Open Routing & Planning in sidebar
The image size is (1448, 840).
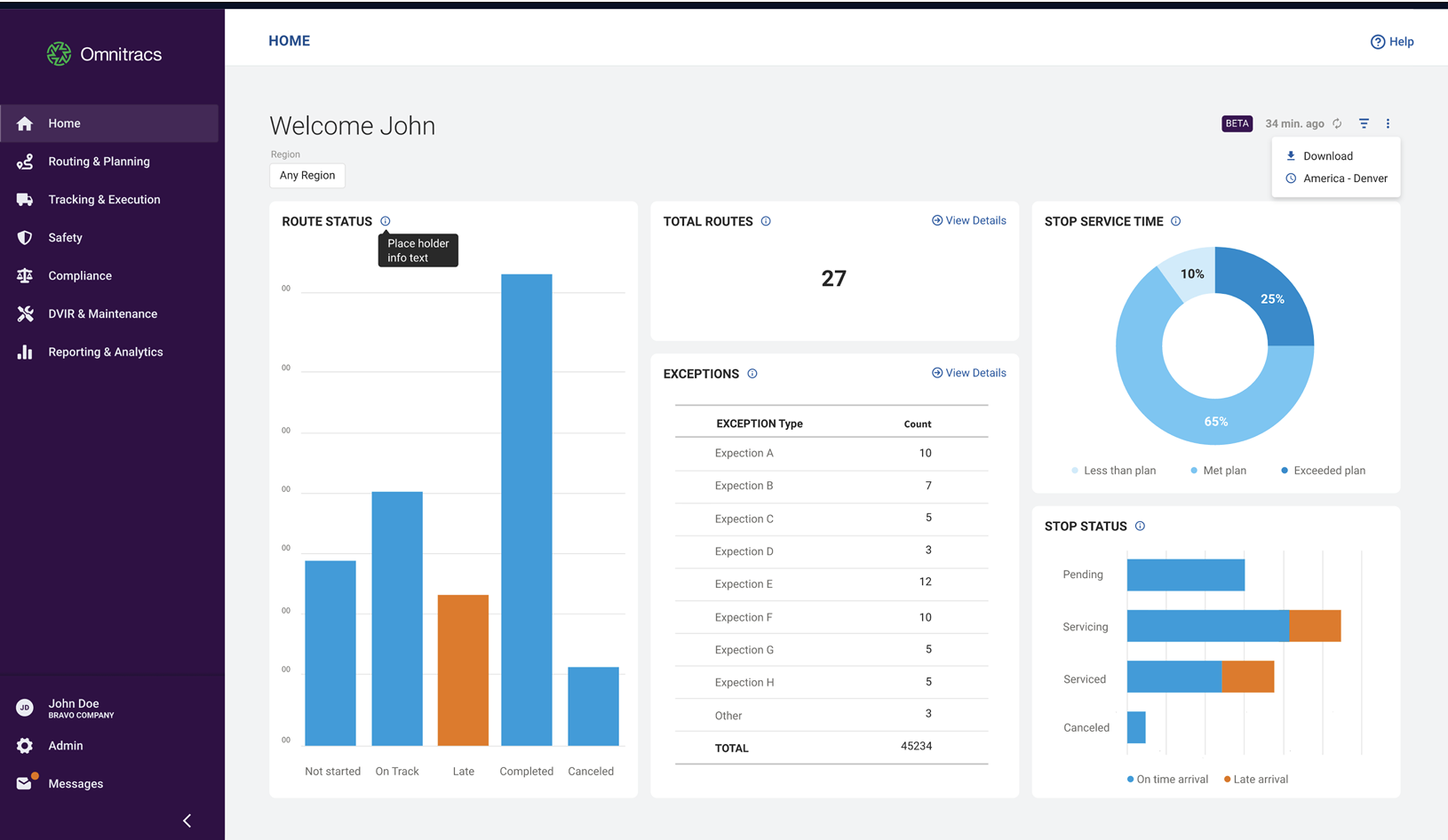click(x=99, y=162)
